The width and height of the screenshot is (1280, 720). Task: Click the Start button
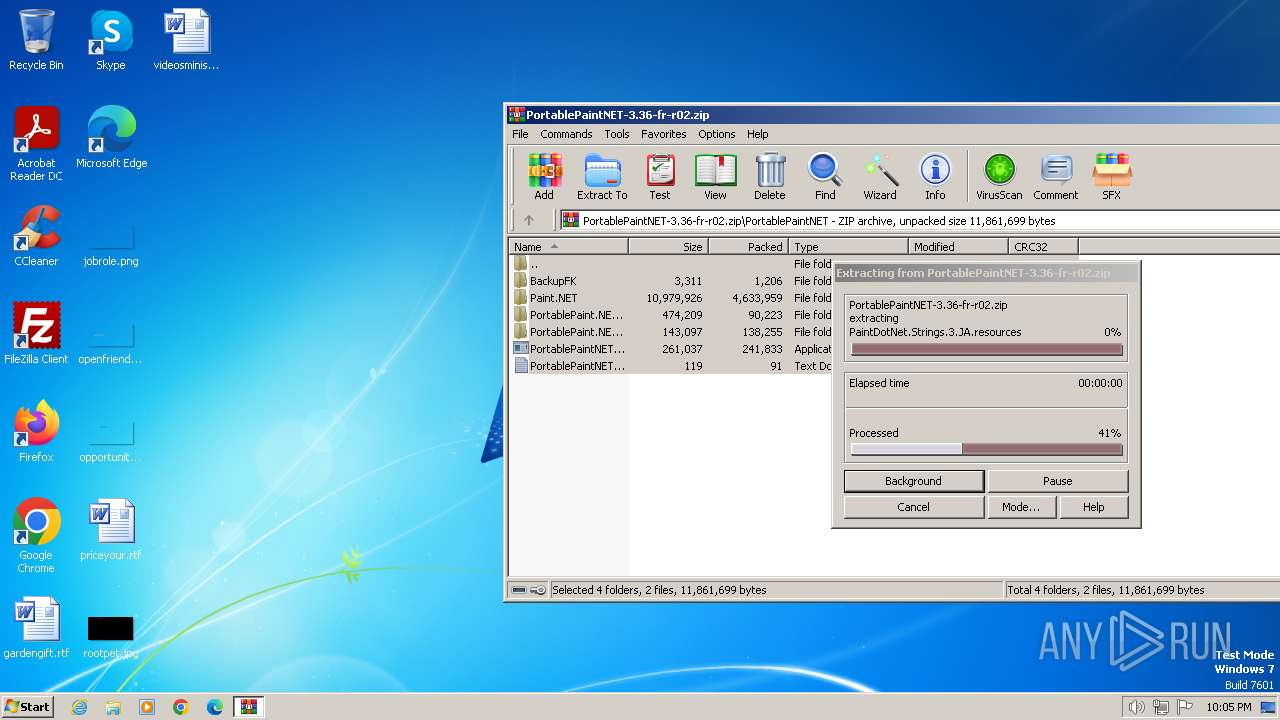point(28,707)
